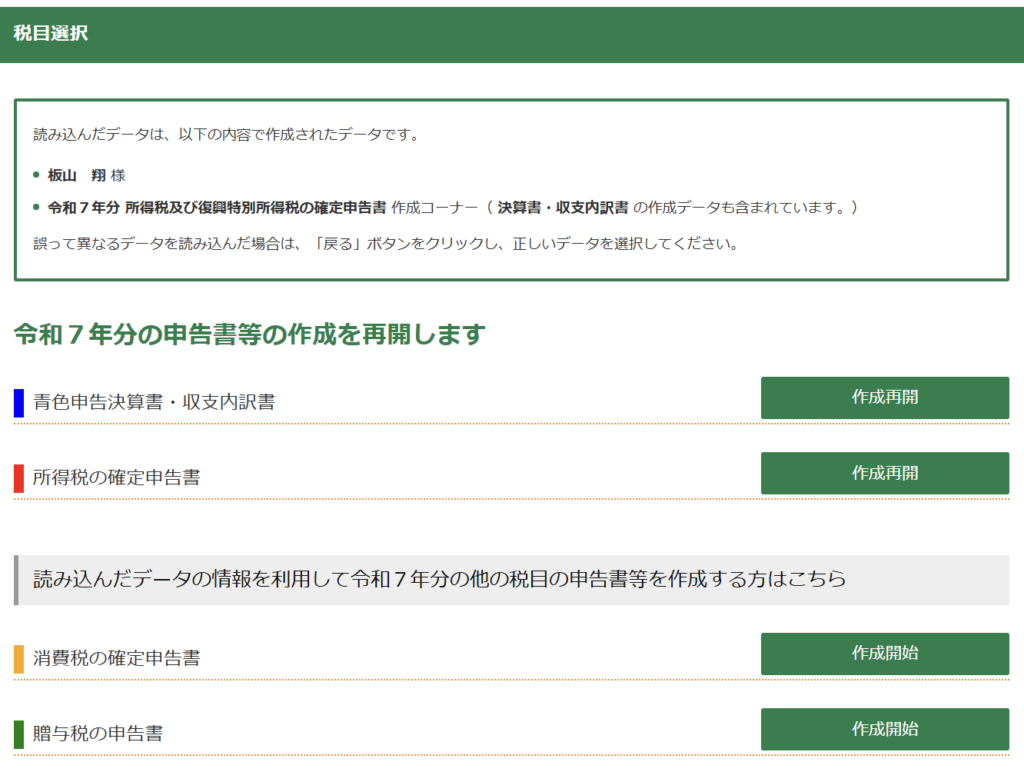Select the green marker beside 贈与税の申告書
Viewport: 1024px width, 772px height.
click(x=19, y=734)
